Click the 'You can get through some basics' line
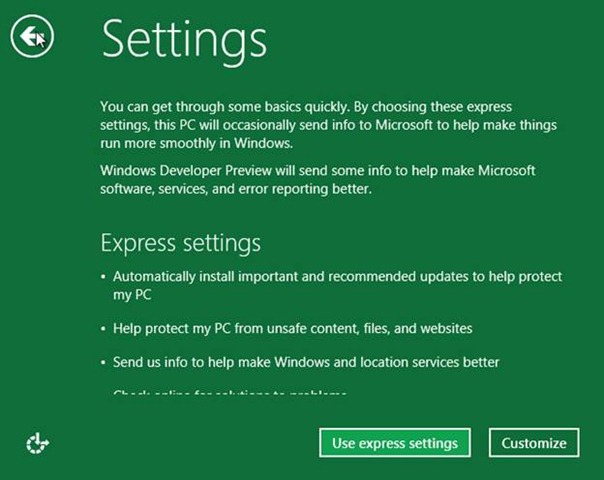Viewport: 604px width, 480px height. click(x=306, y=107)
